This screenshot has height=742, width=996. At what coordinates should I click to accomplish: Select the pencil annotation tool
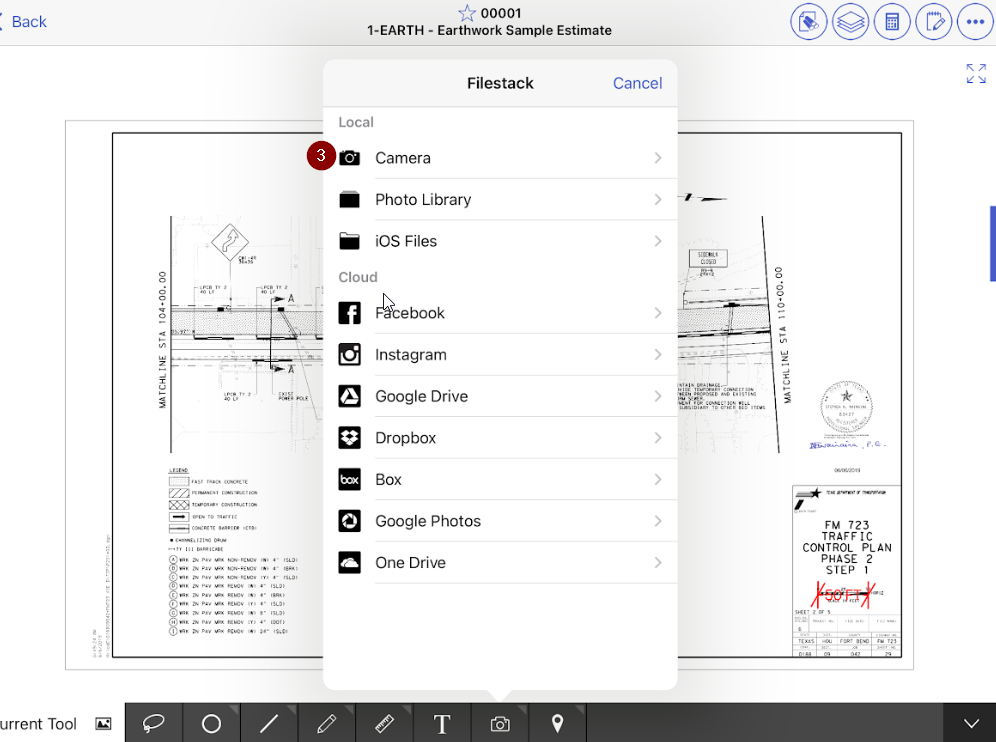(326, 722)
